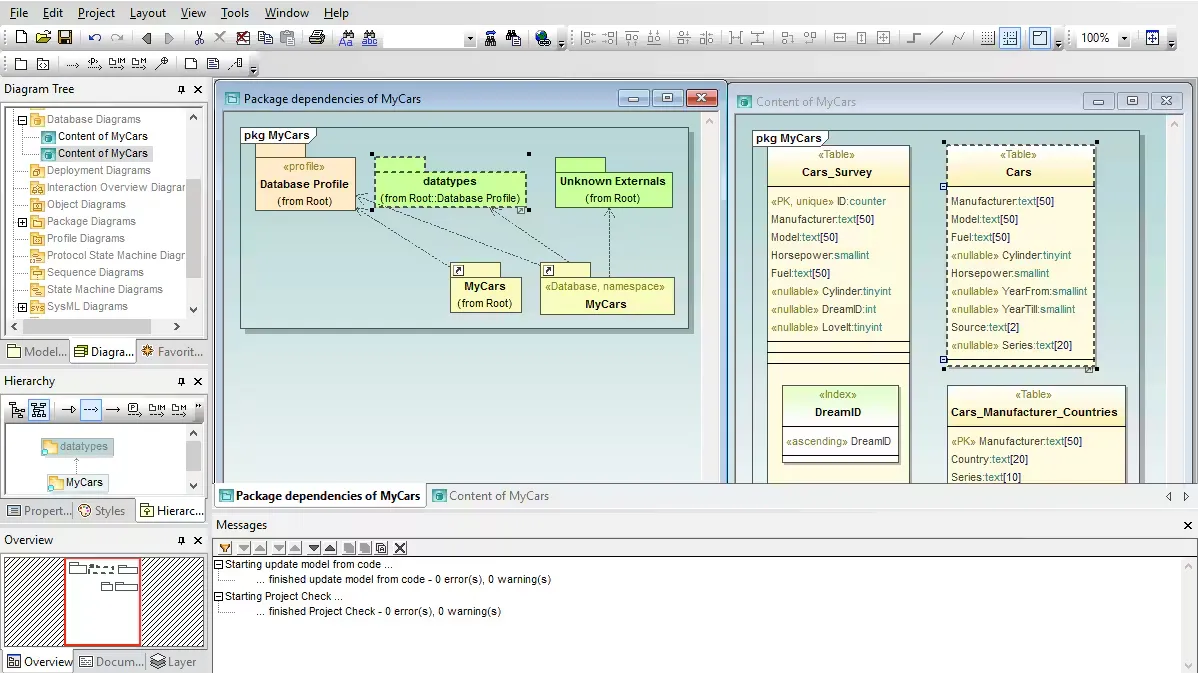Viewport: 1198px width, 673px height.
Task: Close the Messages panel
Action: (1187, 526)
